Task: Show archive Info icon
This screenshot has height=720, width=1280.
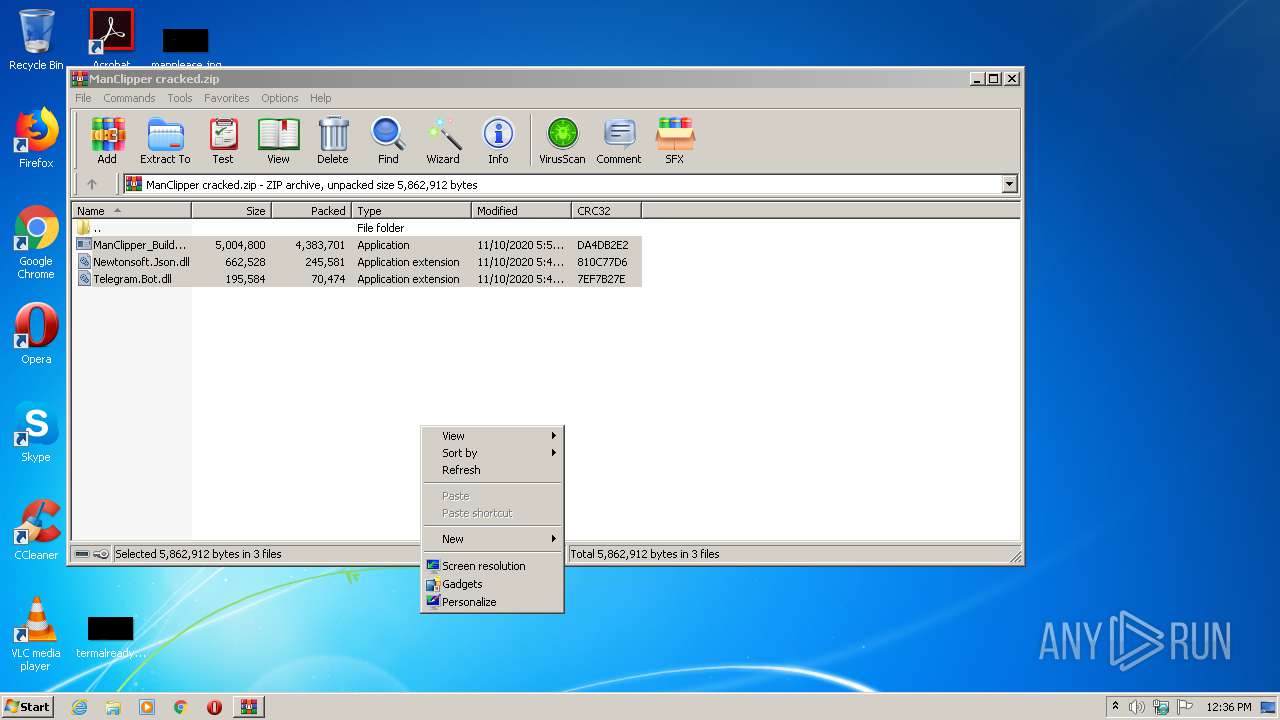Action: point(498,141)
